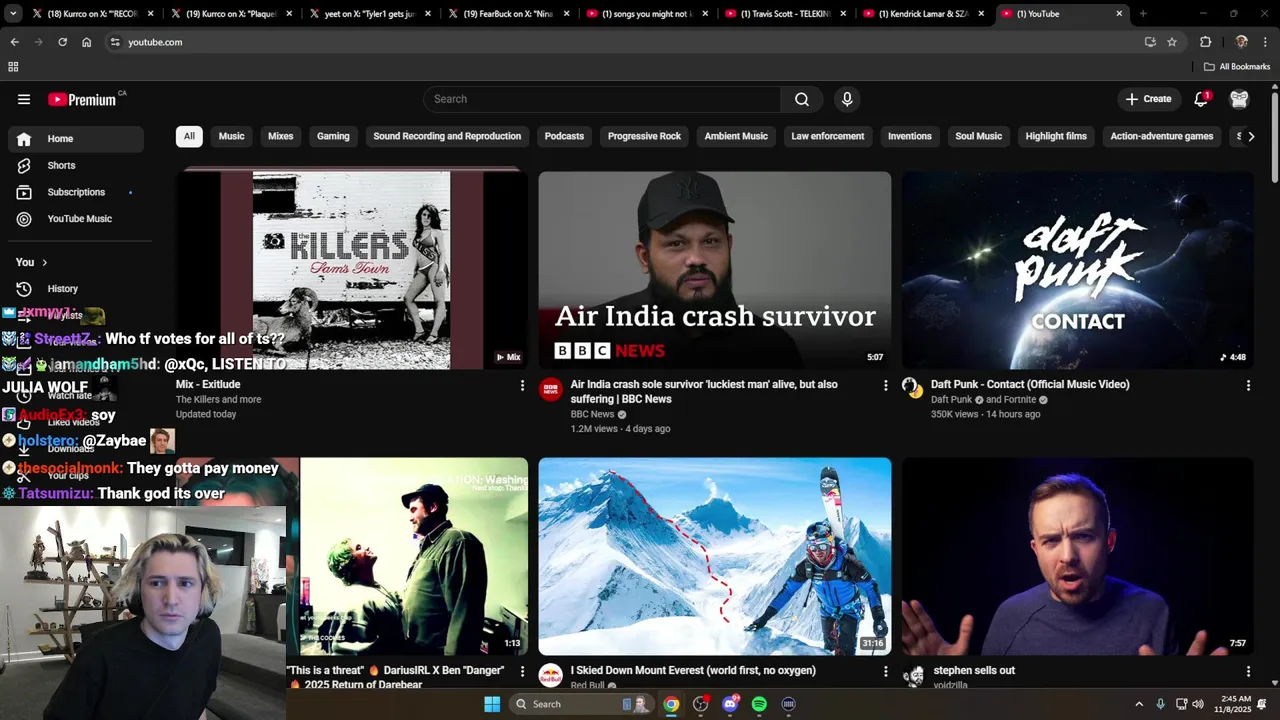This screenshot has height=720, width=1280.
Task: Open Chrome extensions puzzle icon
Action: pos(1206,42)
